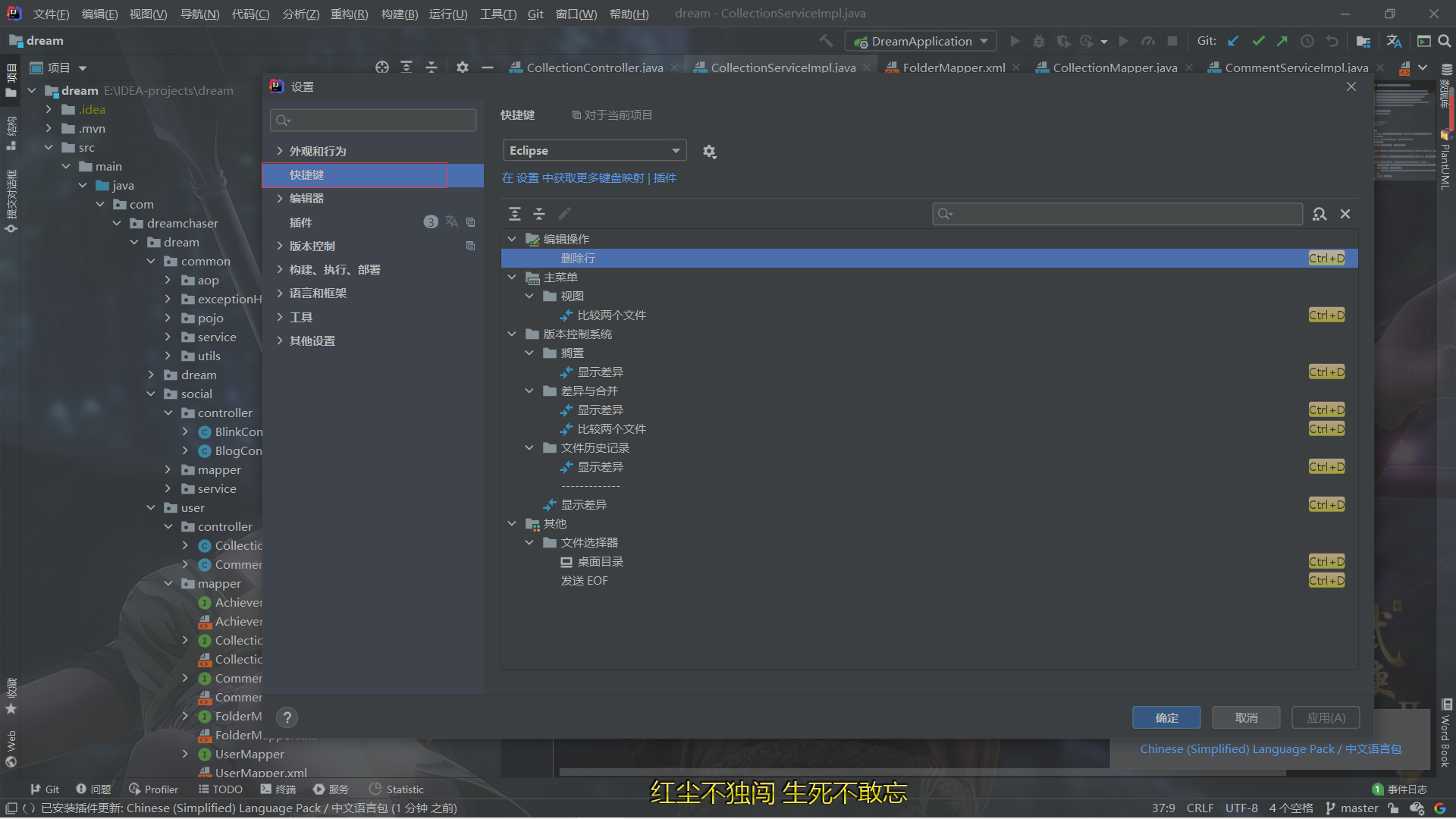Click the 插件 link below keymap dropdown
Screen dimensions: 1456x819
click(x=664, y=177)
